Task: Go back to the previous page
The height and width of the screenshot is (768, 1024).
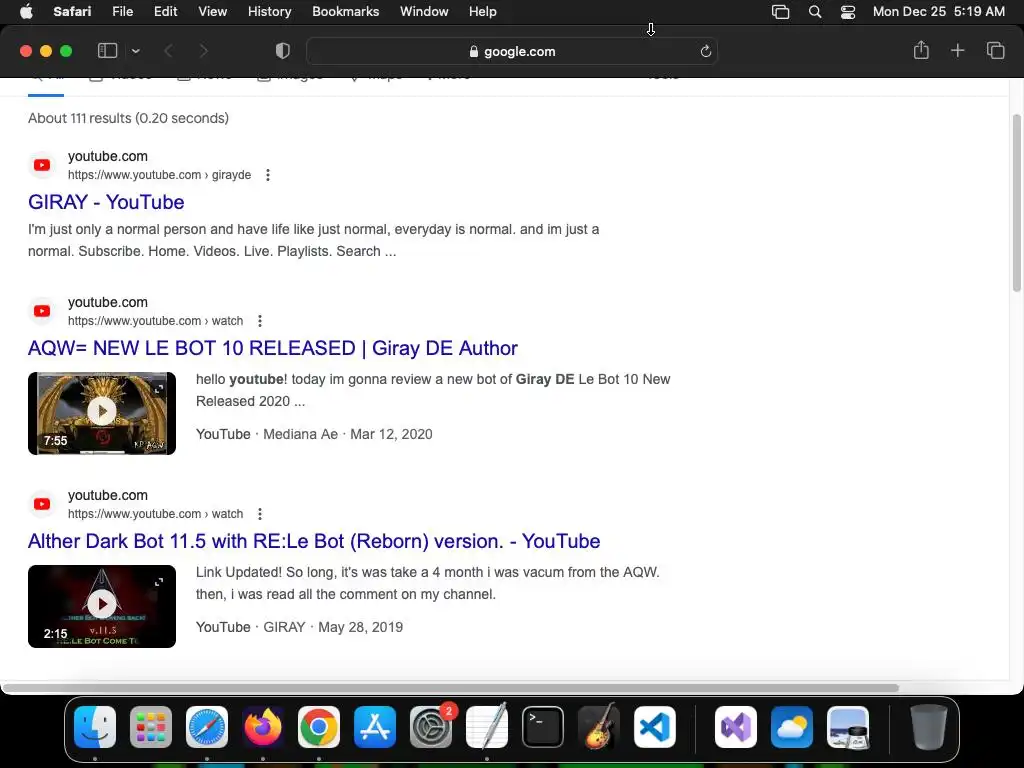Action: coord(168,51)
